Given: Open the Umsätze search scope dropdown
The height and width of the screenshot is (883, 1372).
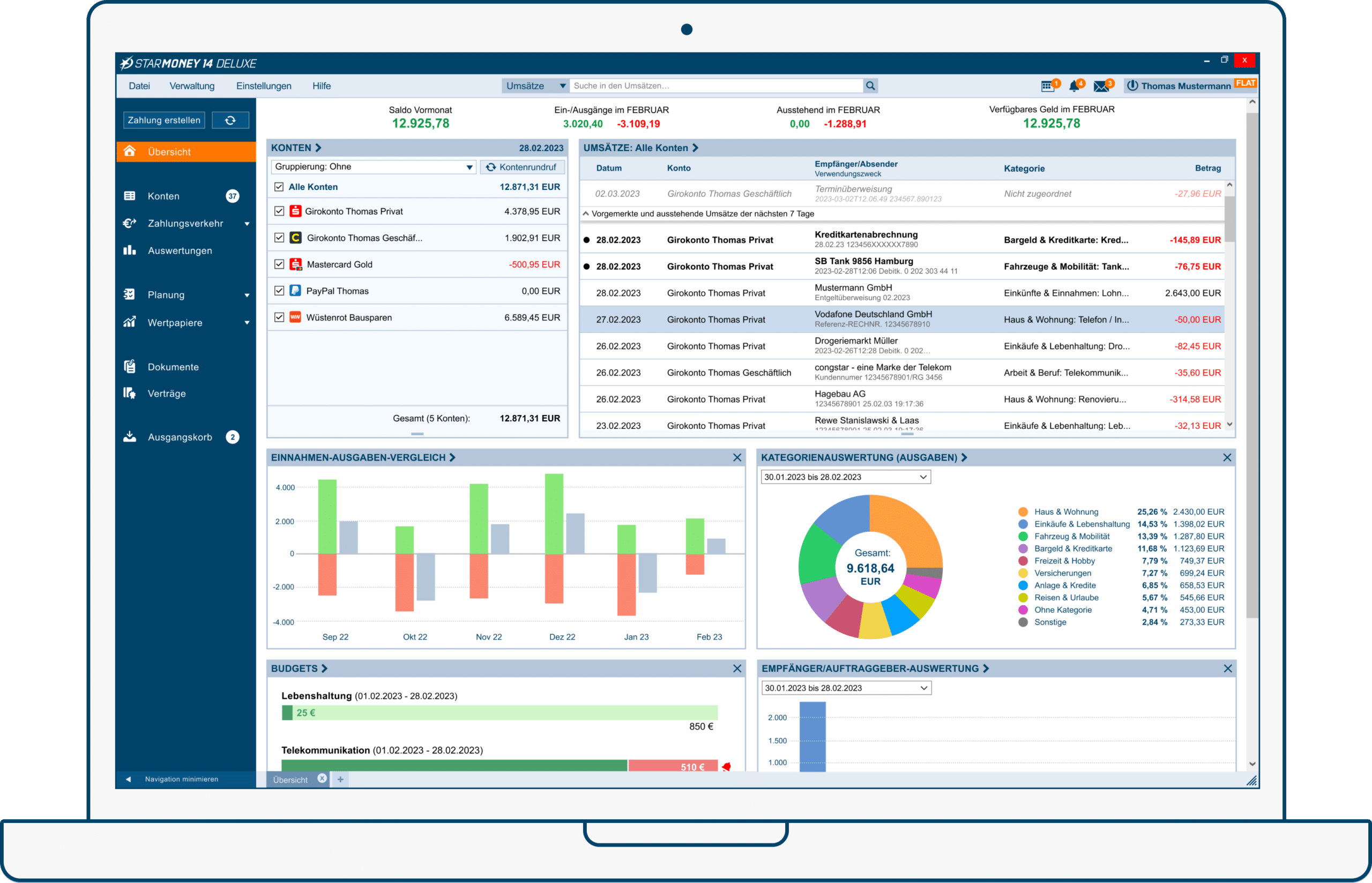Looking at the screenshot, I should pyautogui.click(x=535, y=85).
